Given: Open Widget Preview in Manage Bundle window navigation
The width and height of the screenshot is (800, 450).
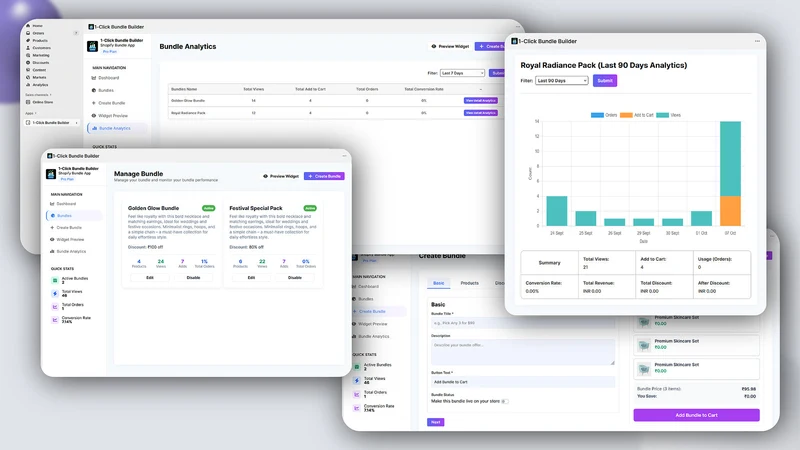Looking at the screenshot, I should pos(67,239).
